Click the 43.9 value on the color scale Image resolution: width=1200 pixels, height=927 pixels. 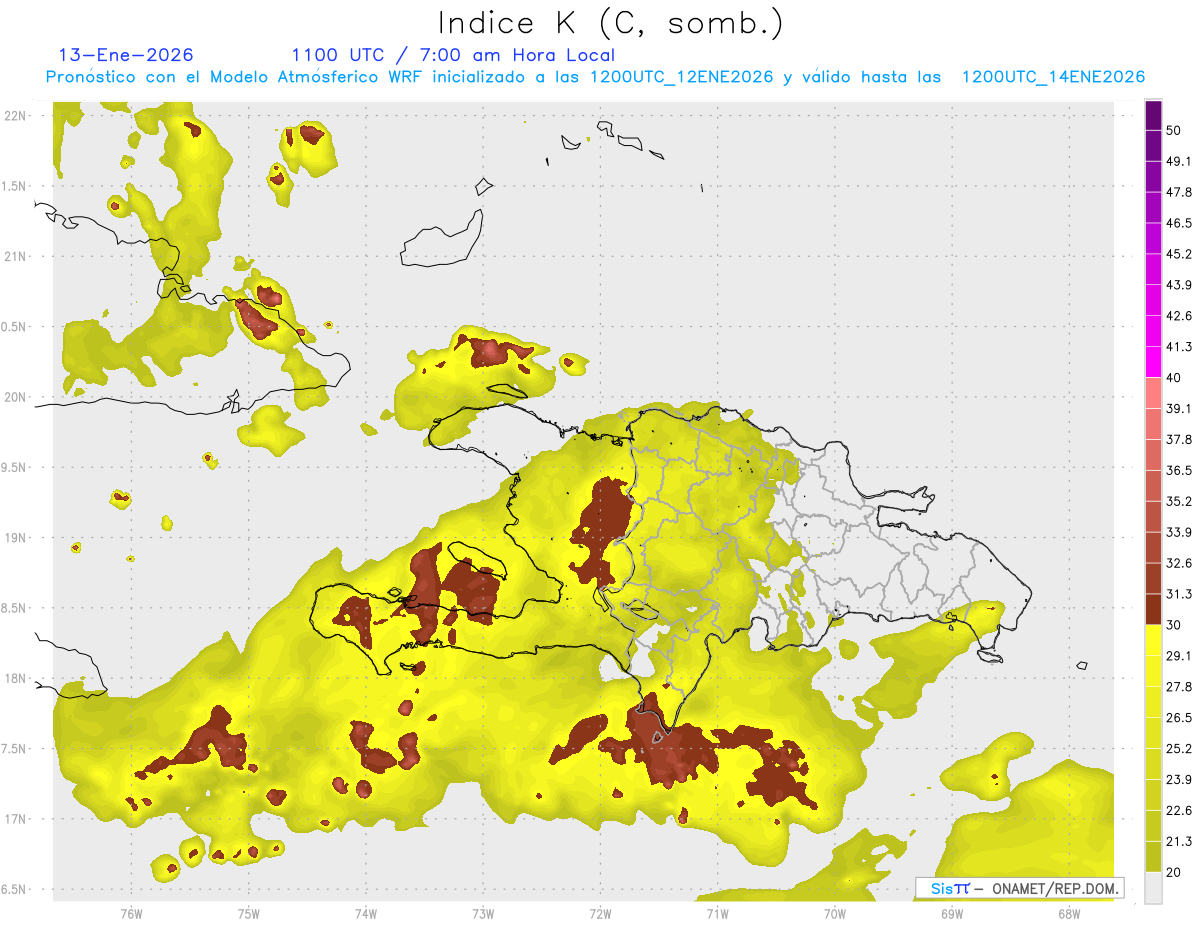click(1179, 285)
